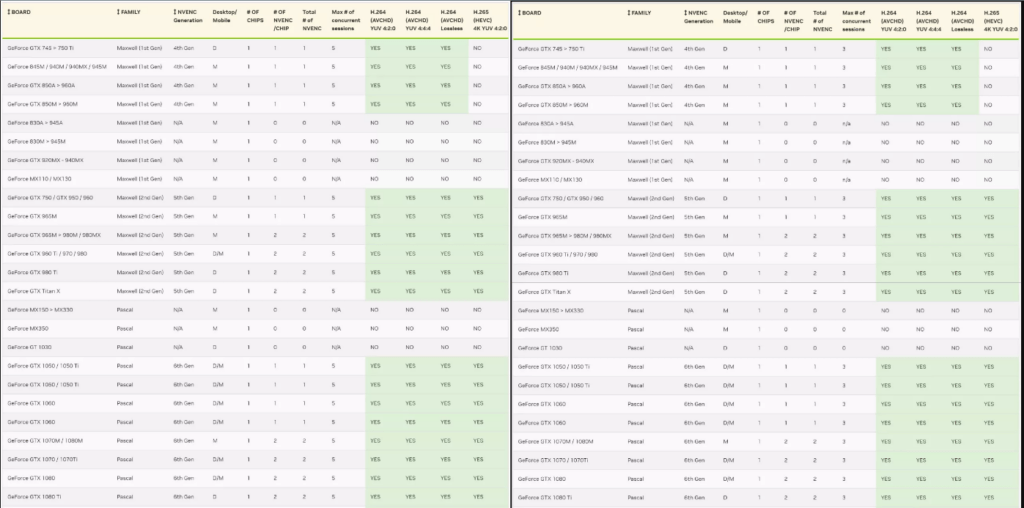Sort right table by NVENC Generation icon
1024x508 pixels.
tap(686, 12)
